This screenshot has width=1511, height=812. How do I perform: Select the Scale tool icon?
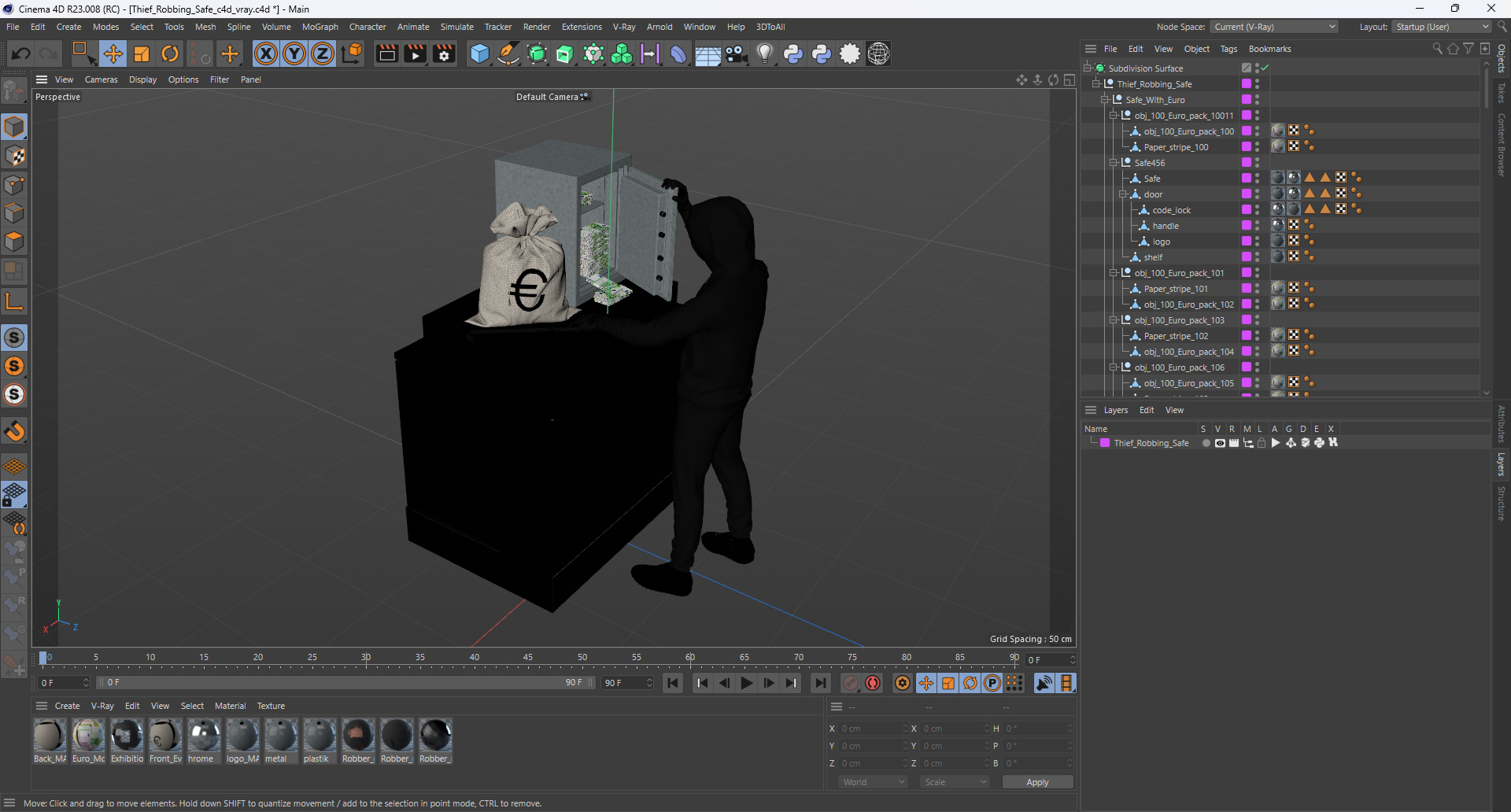142,54
